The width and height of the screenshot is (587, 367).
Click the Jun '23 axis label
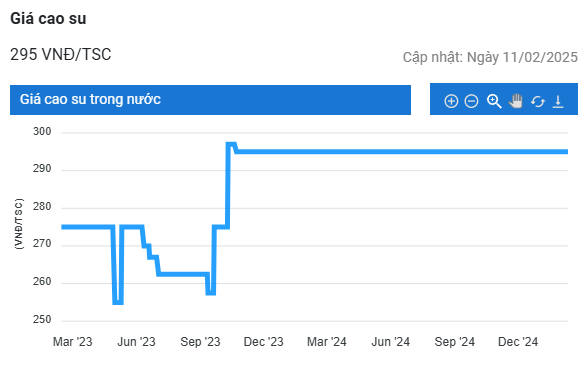coord(136,342)
